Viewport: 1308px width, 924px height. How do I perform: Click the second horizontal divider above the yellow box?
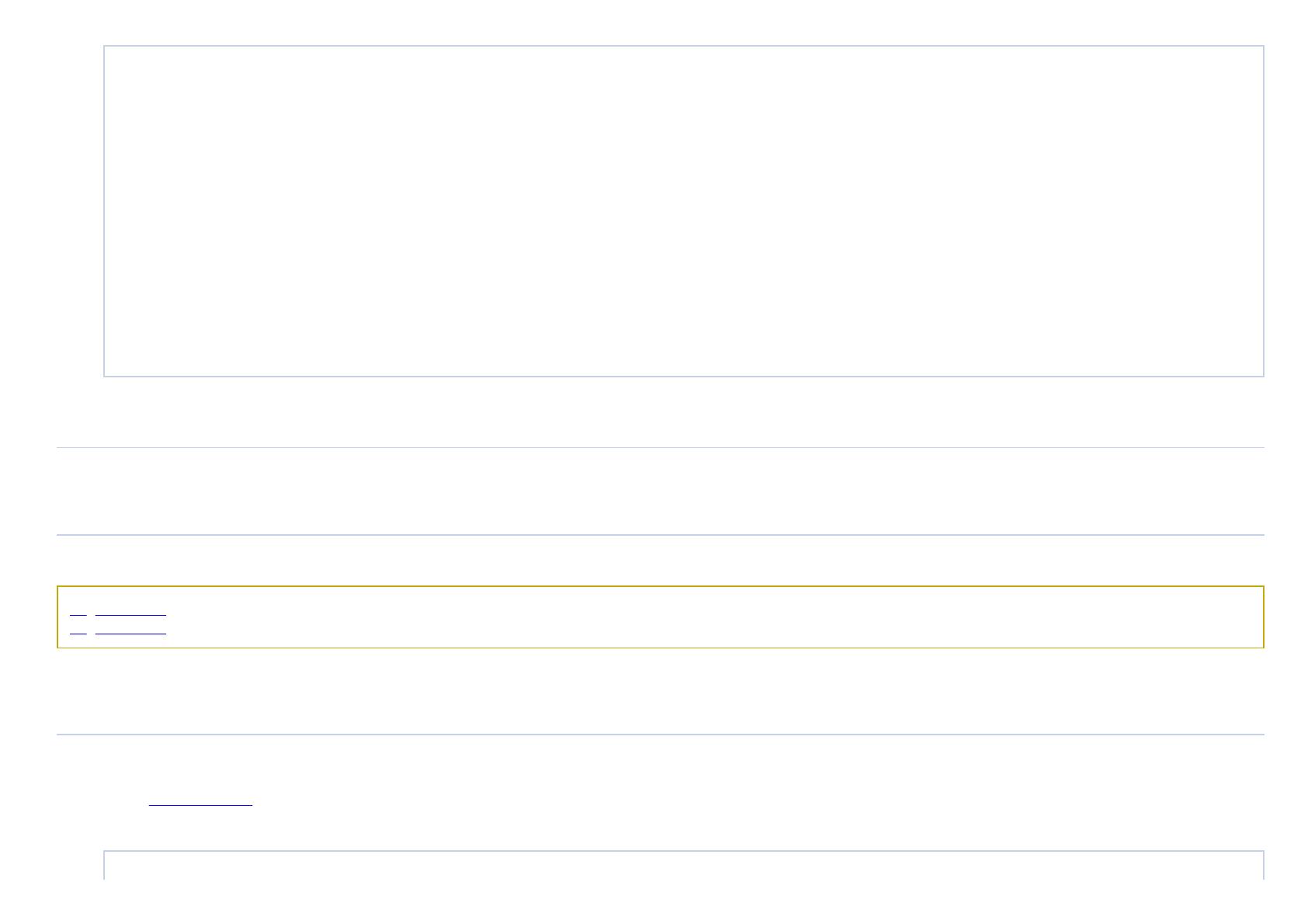pyautogui.click(x=660, y=535)
